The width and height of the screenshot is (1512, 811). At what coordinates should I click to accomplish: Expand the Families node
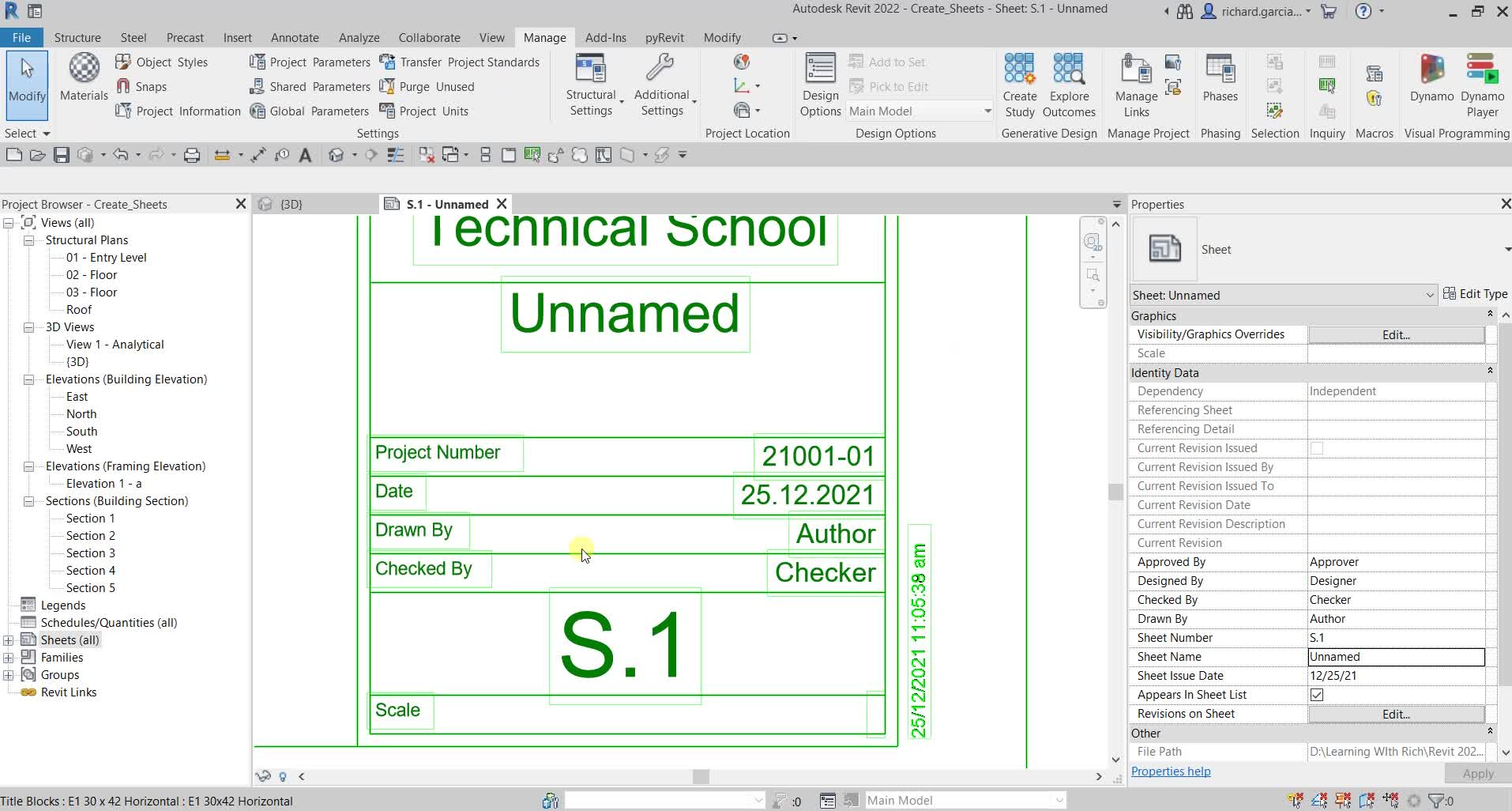pos(9,658)
